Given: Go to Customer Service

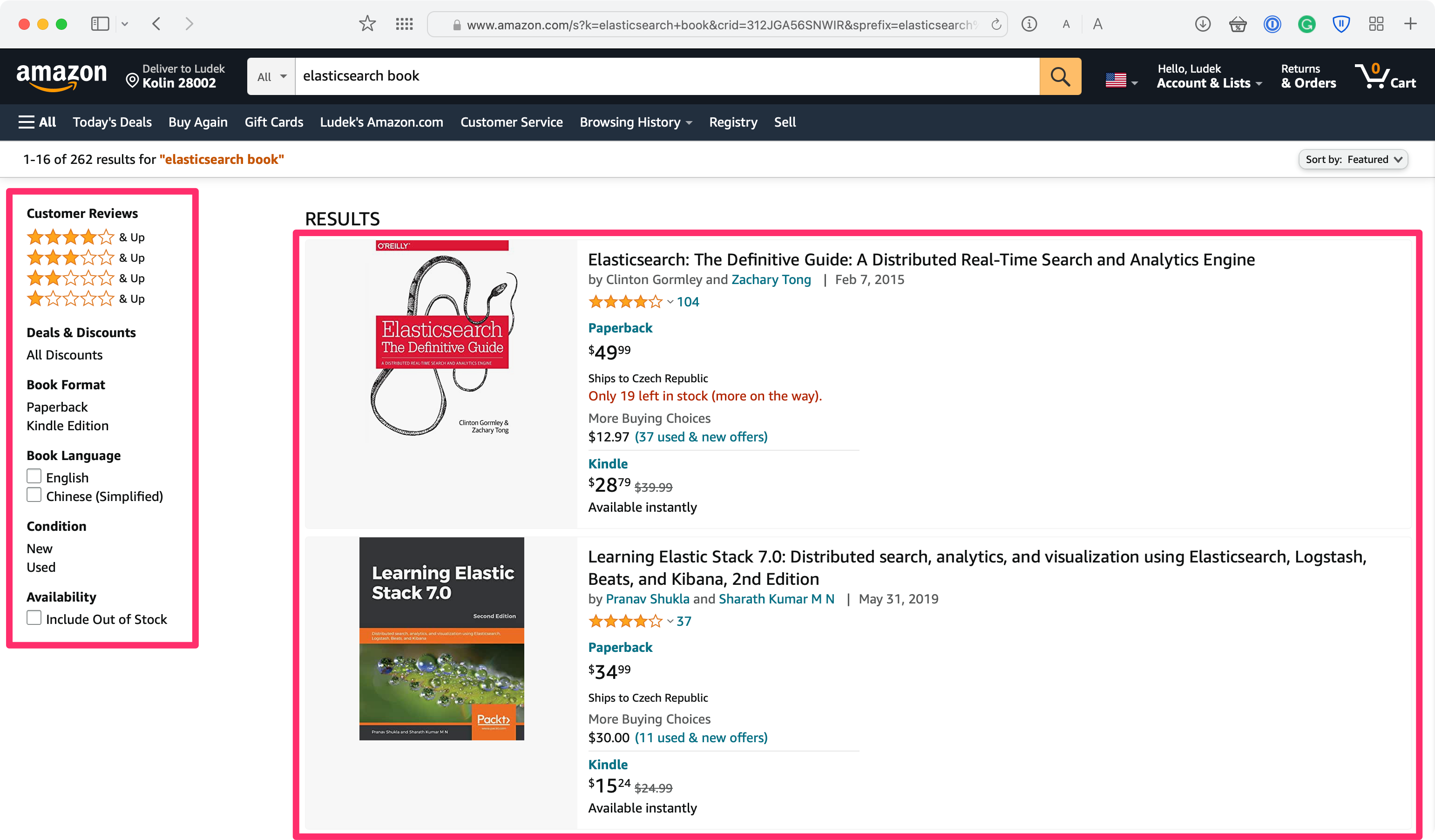Looking at the screenshot, I should 511,122.
